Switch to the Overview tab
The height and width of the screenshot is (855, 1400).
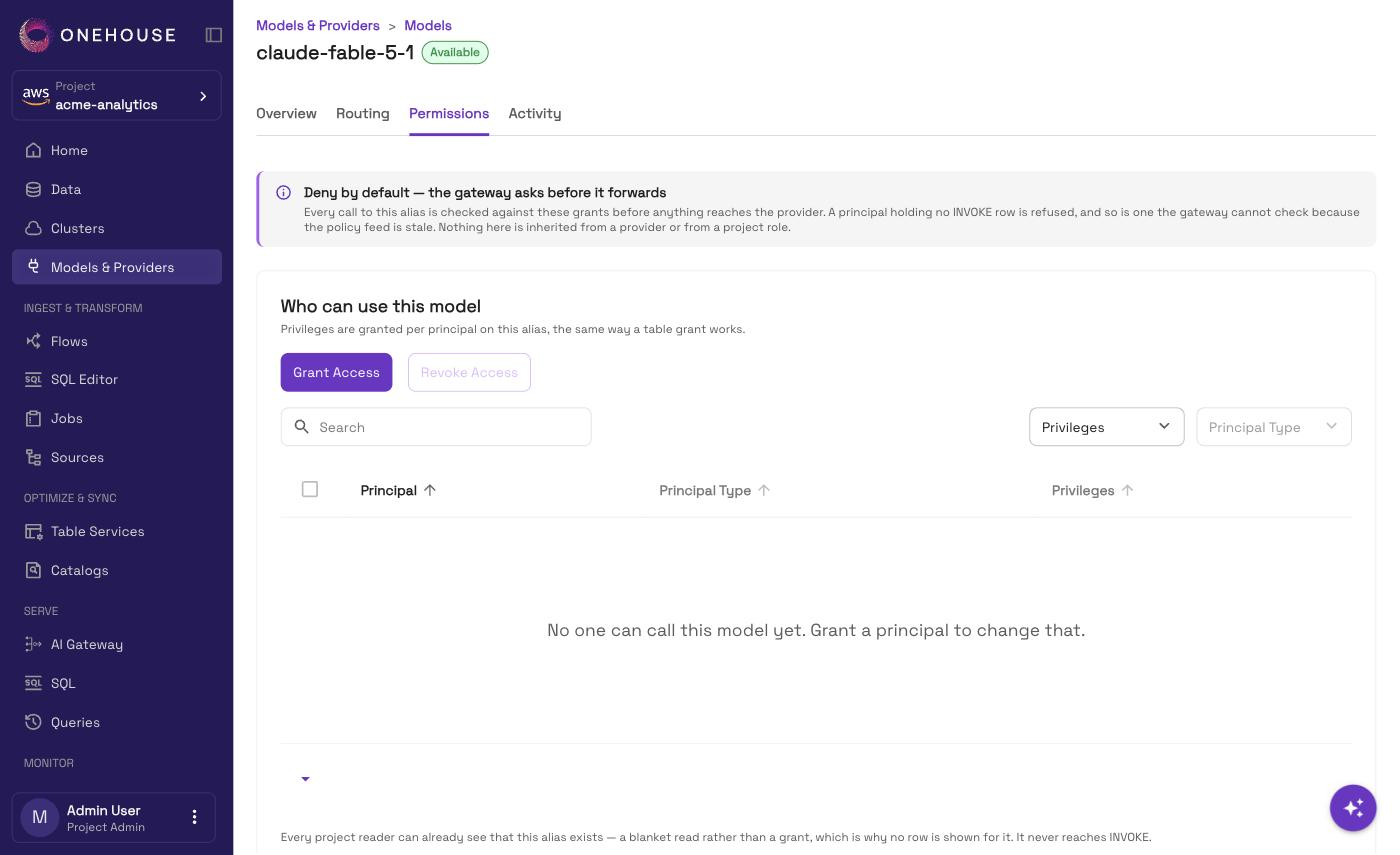pyautogui.click(x=286, y=113)
